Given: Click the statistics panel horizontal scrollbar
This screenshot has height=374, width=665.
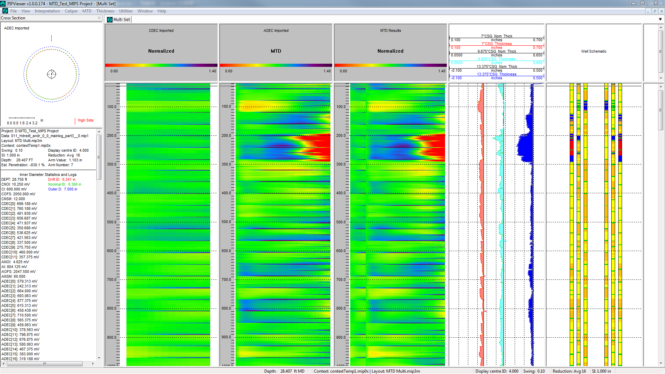Looking at the screenshot, I should 48,363.
